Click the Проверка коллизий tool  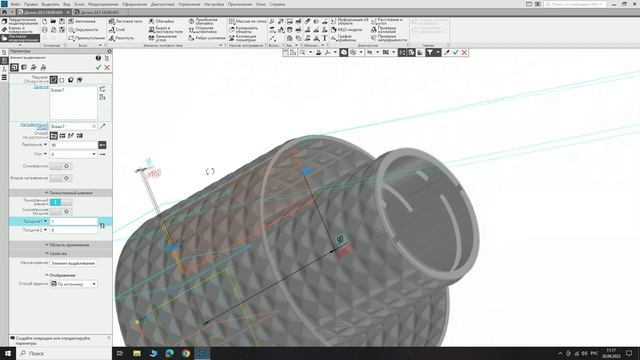point(383,30)
